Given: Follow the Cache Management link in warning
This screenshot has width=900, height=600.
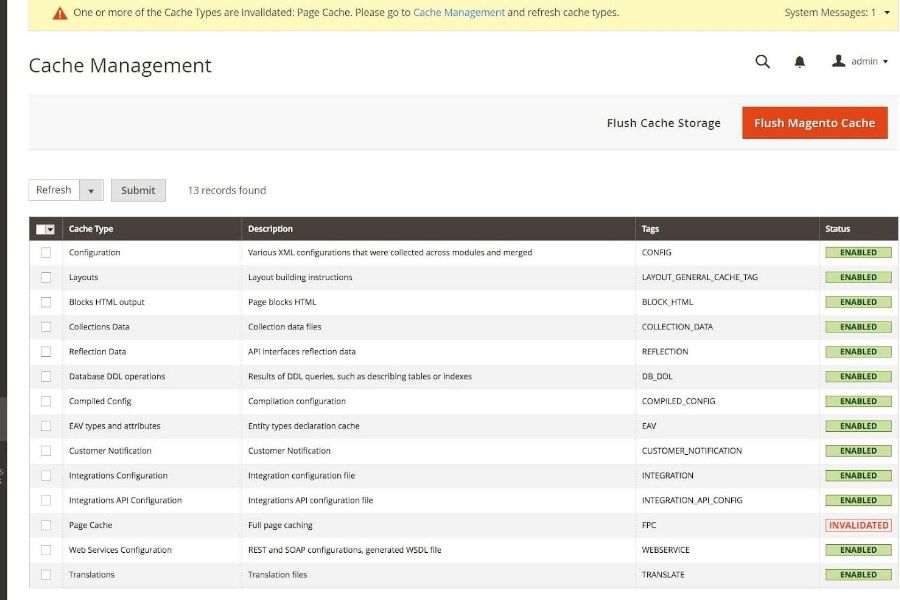Looking at the screenshot, I should point(459,12).
